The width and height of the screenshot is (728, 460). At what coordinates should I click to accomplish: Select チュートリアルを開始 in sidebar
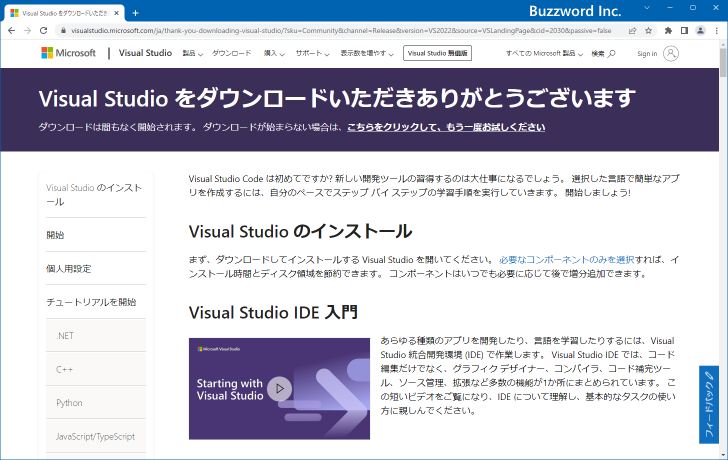[x=96, y=302]
